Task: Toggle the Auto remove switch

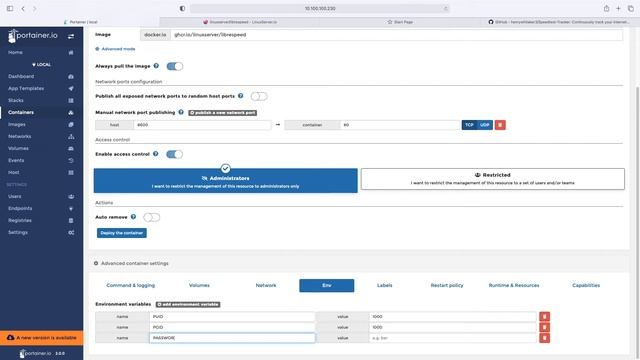Action: click(x=151, y=217)
